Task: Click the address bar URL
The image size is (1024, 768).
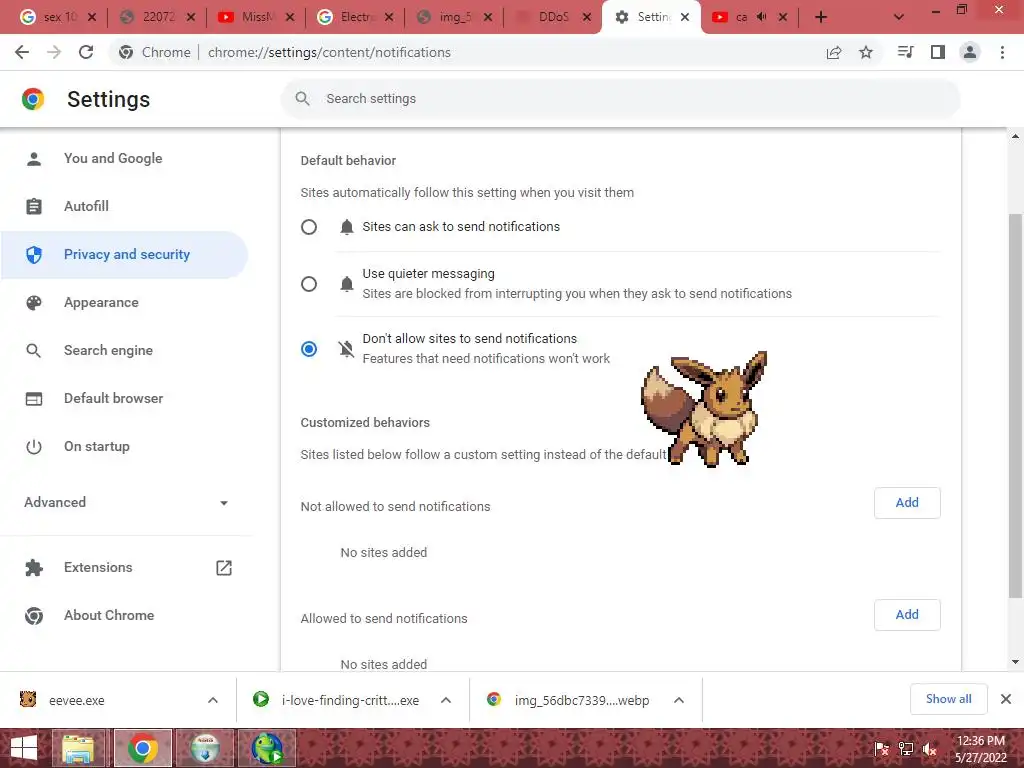Action: (x=329, y=52)
